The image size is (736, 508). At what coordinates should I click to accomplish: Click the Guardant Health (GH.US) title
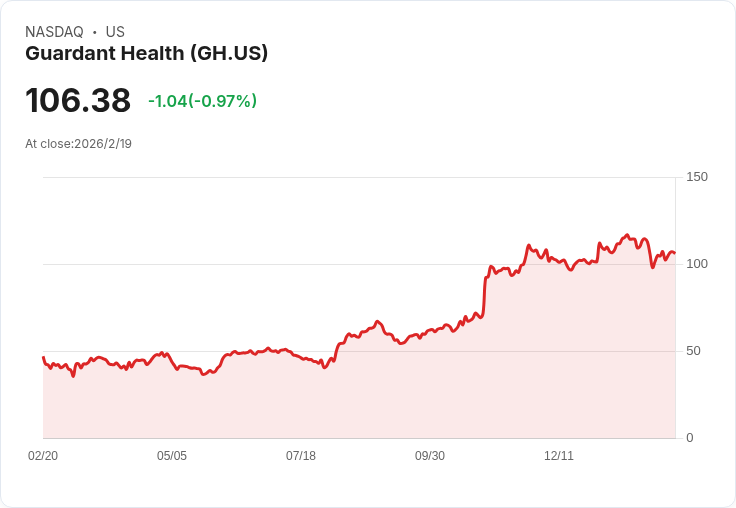coord(146,54)
